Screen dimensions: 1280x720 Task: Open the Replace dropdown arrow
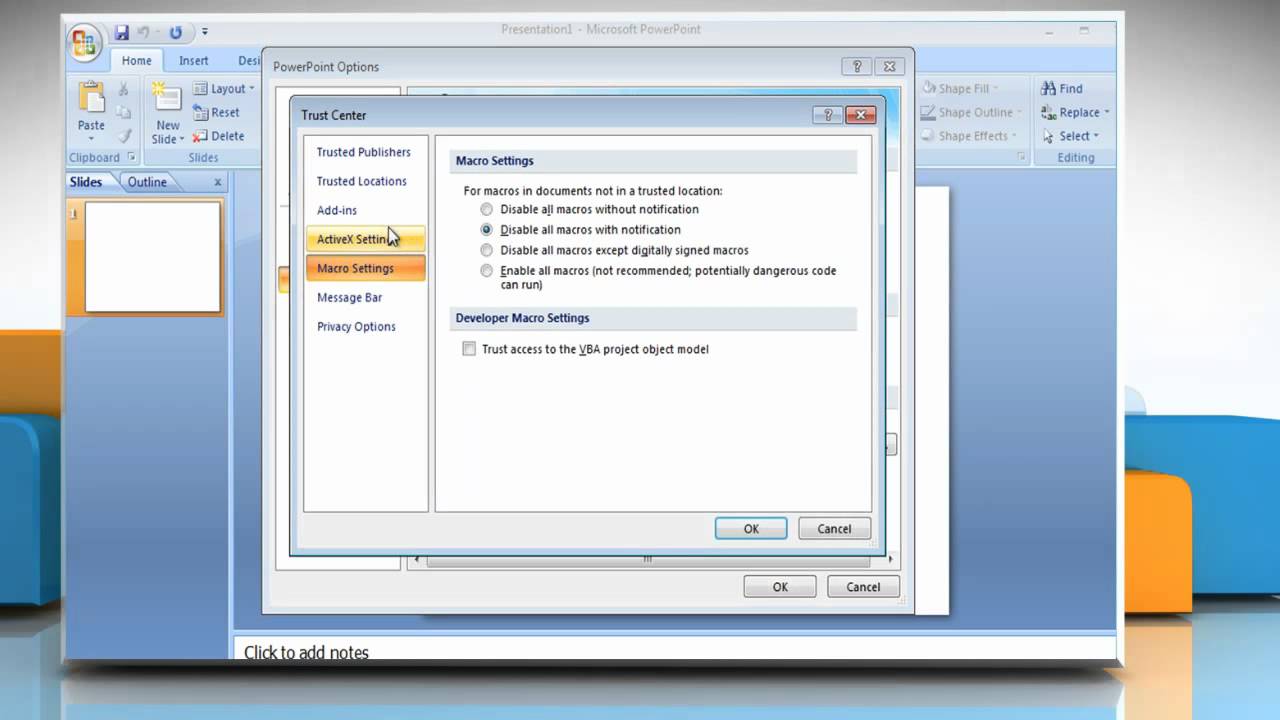click(x=1107, y=113)
